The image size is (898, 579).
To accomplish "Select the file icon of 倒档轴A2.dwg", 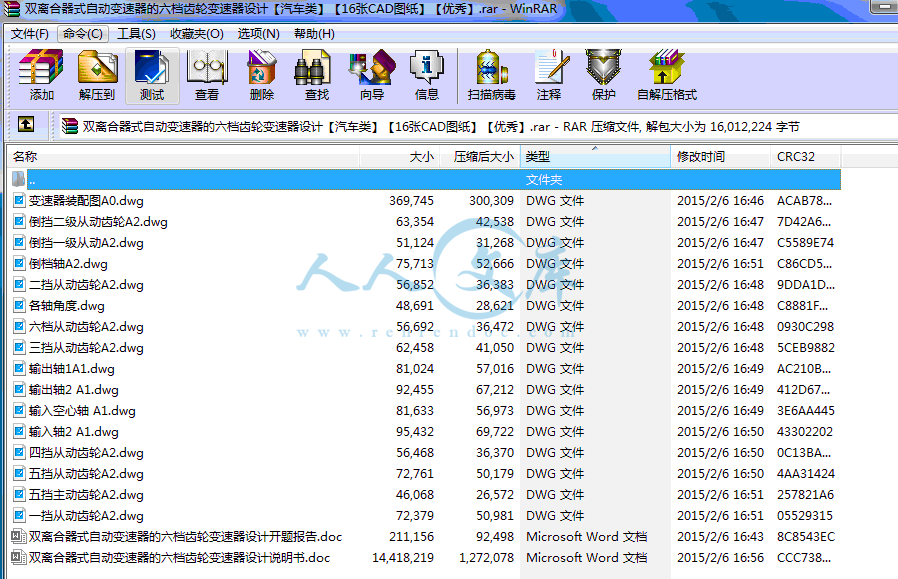I will click(x=19, y=263).
